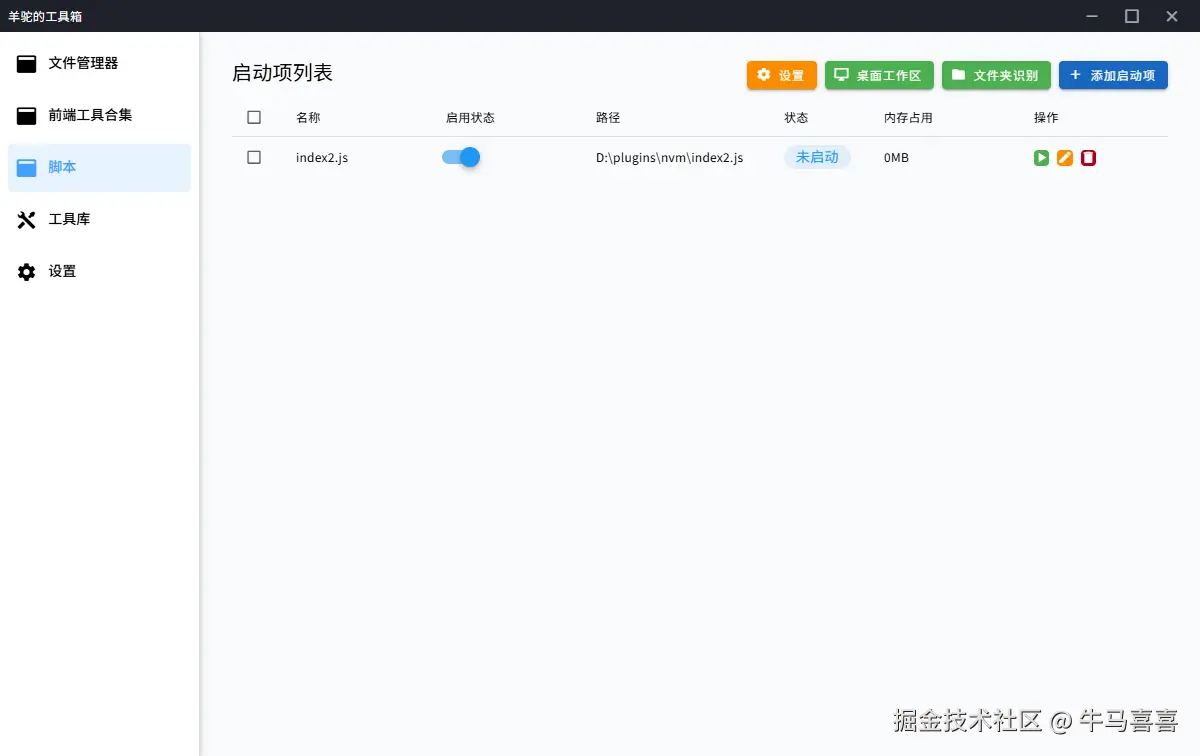This screenshot has height=756, width=1200.
Task: Click the 前端工具合集 panel icon
Action: [x=26, y=114]
